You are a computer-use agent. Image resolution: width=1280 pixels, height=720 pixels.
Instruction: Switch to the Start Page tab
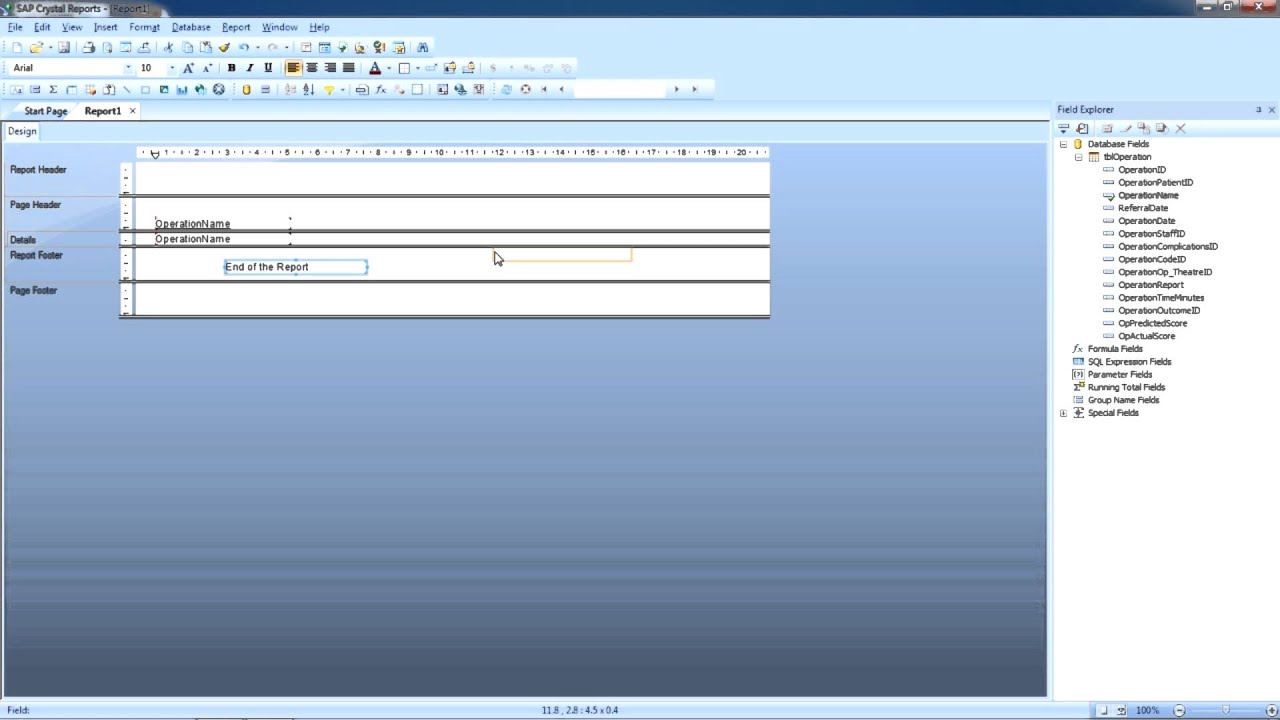46,111
